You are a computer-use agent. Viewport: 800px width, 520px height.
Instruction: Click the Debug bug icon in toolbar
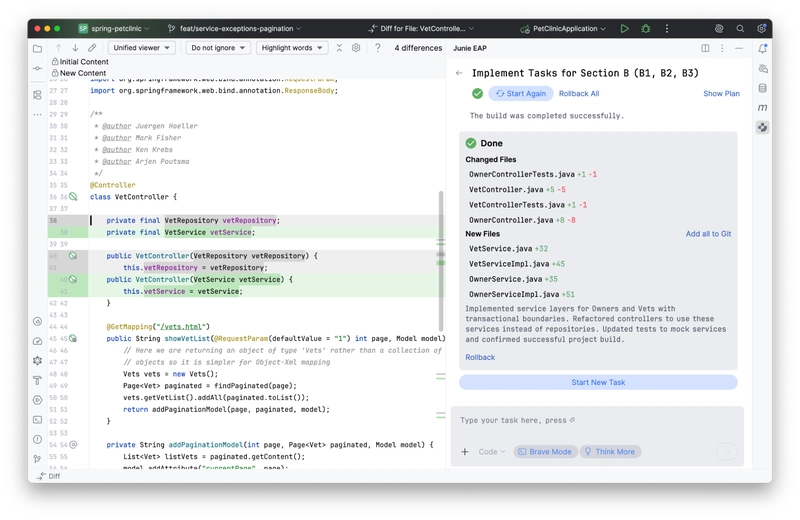[645, 29]
